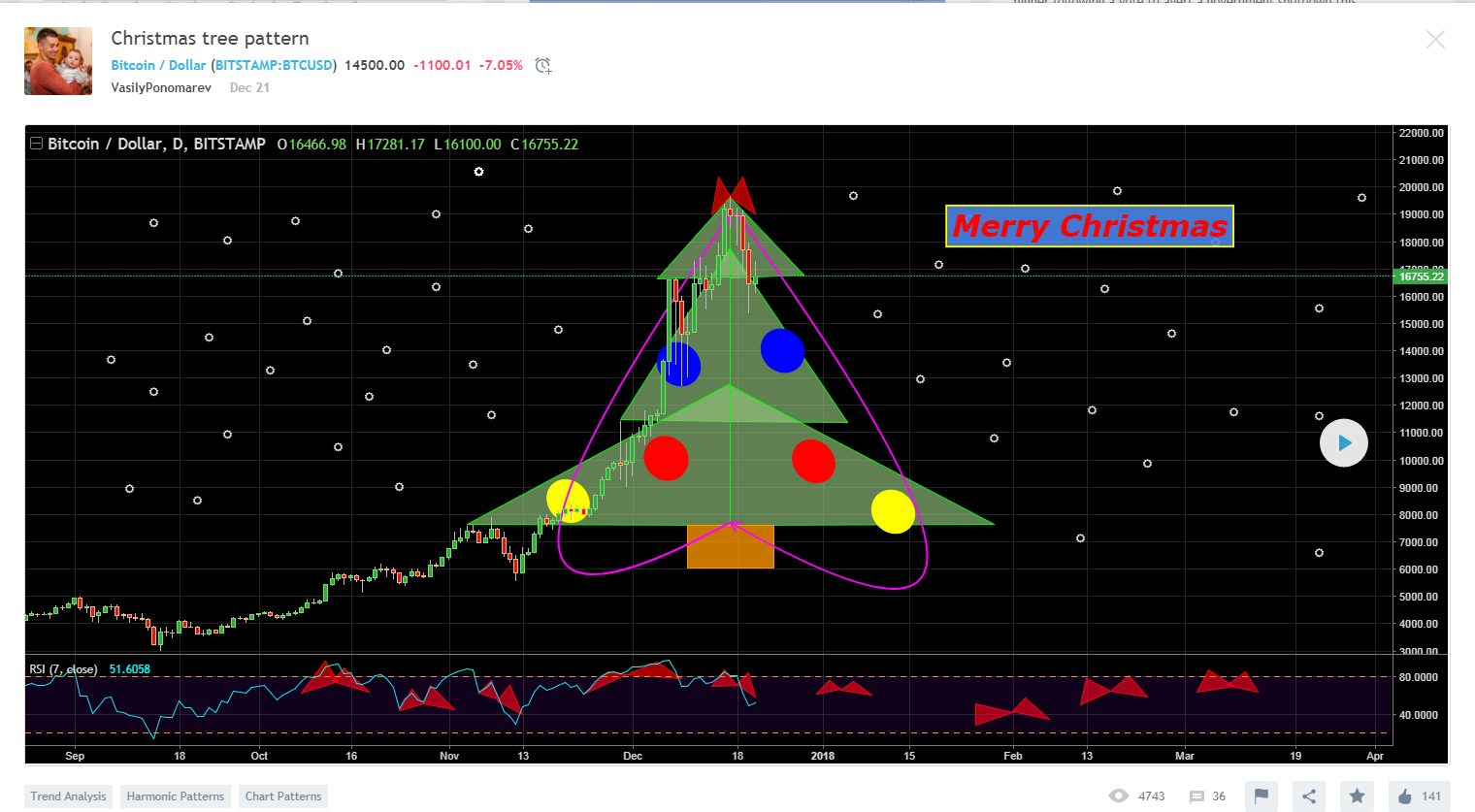
Task: Click the Merry Christmas text label
Action: (1090, 226)
